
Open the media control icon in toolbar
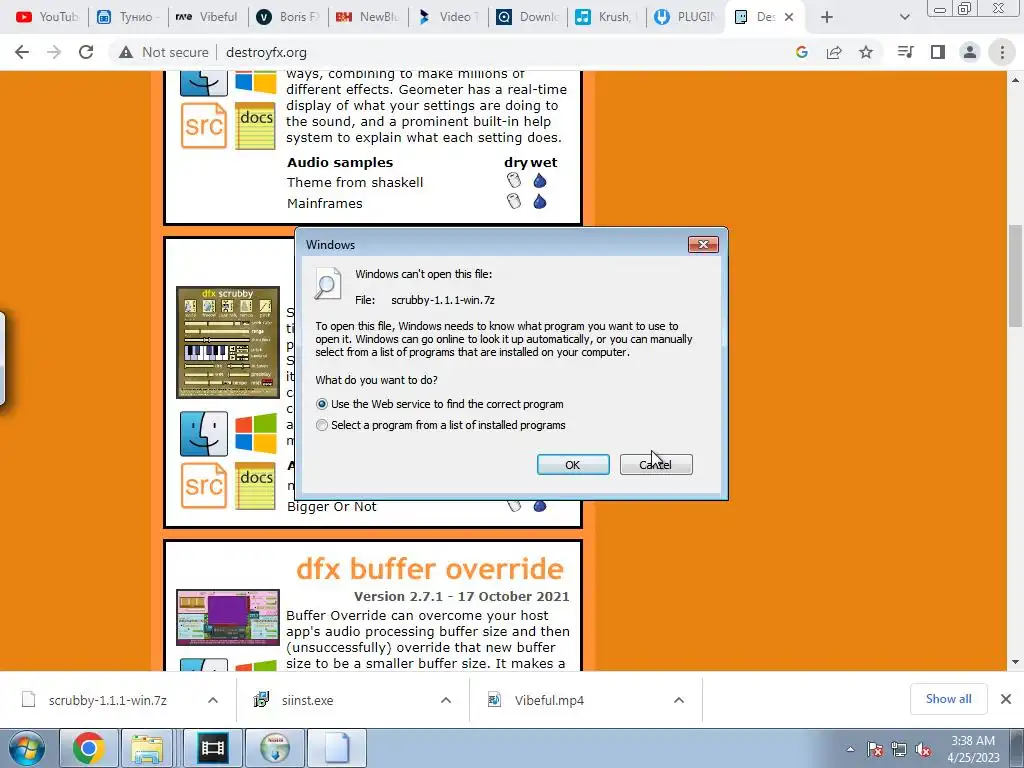point(905,52)
